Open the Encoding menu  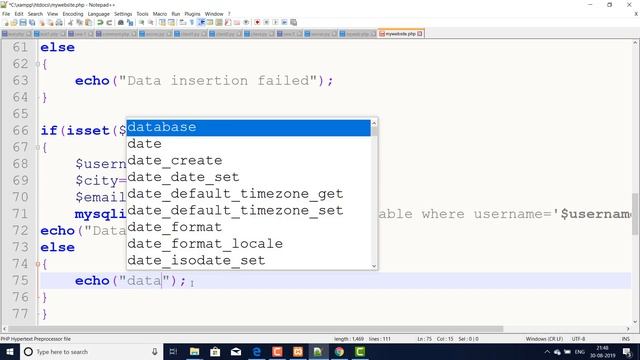73,14
